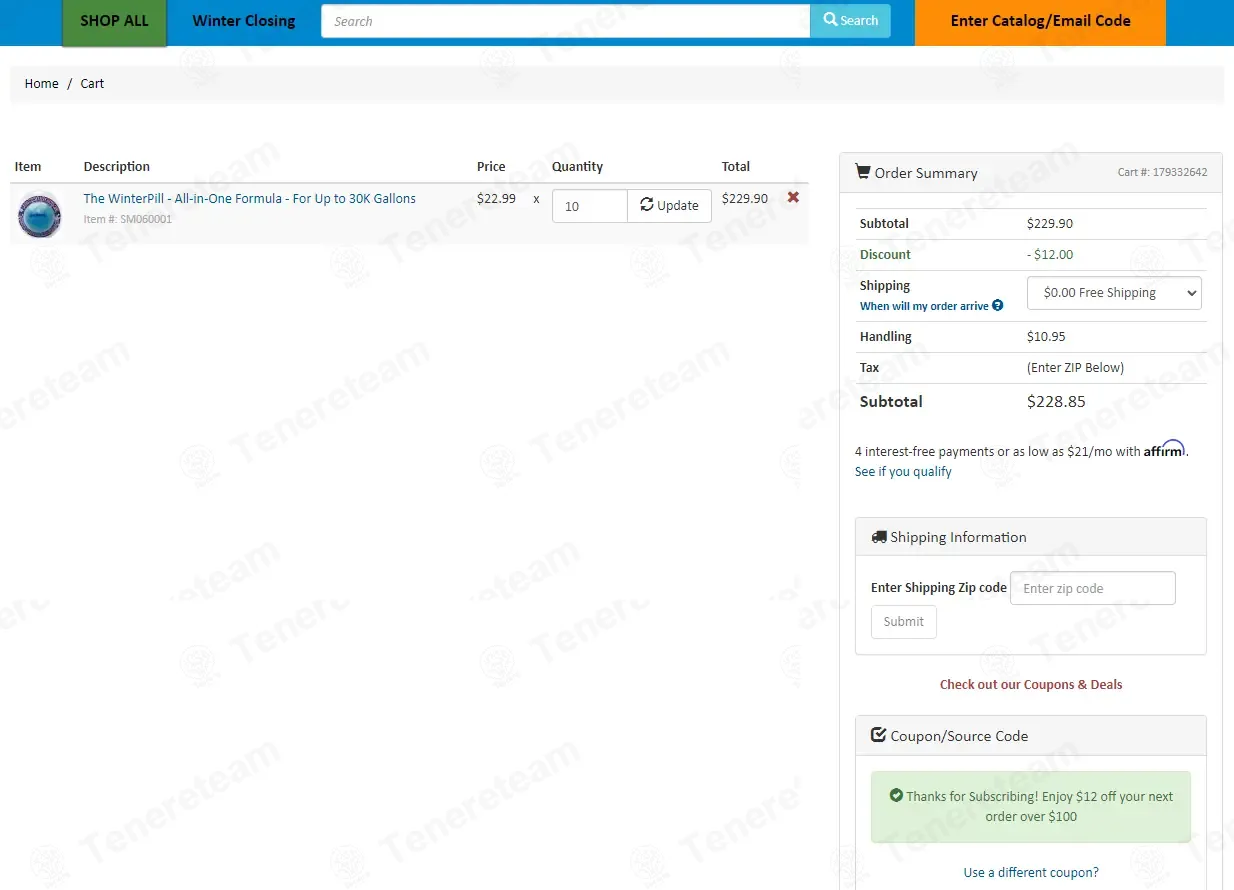Click the shopping cart icon in Order Summary
Screen dimensions: 1234x890
tap(863, 172)
